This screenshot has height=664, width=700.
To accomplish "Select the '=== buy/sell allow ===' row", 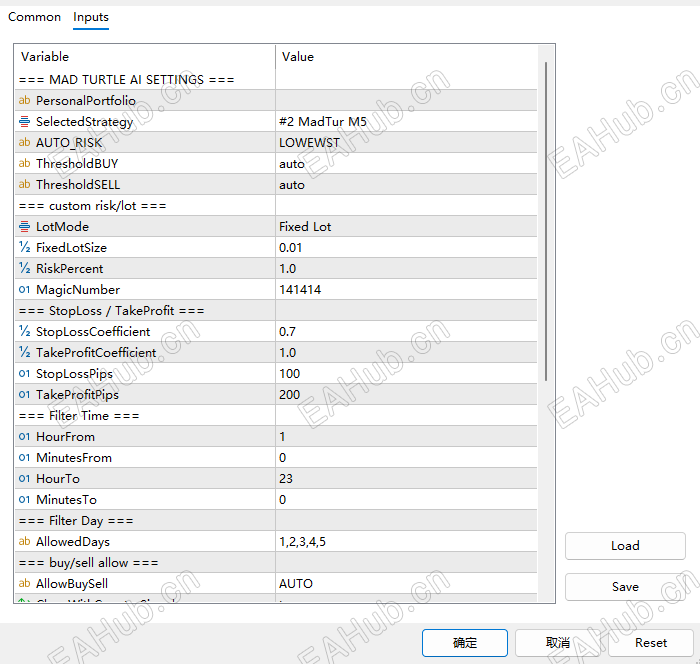I will [276, 562].
